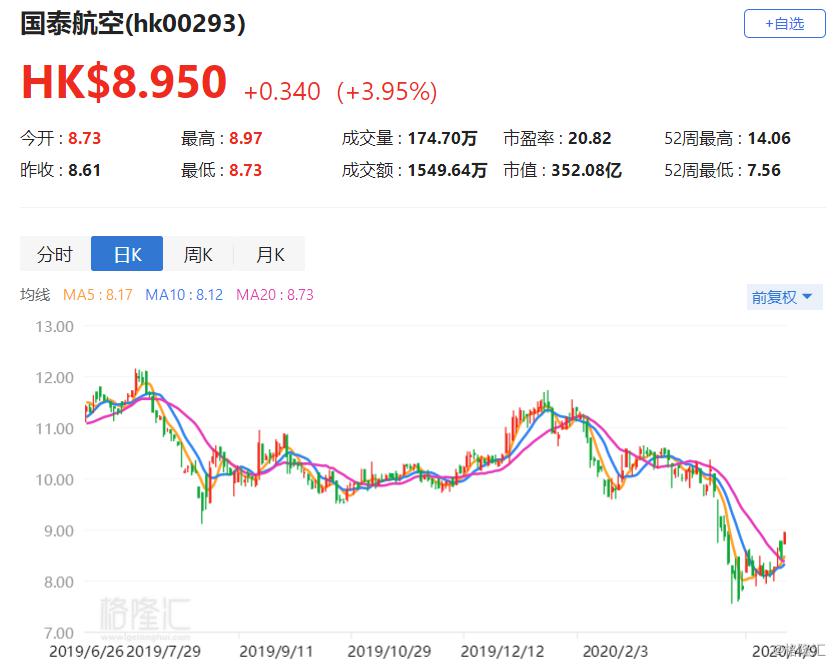Open the 月K monthly chart view
The image size is (833, 664).
[x=269, y=254]
